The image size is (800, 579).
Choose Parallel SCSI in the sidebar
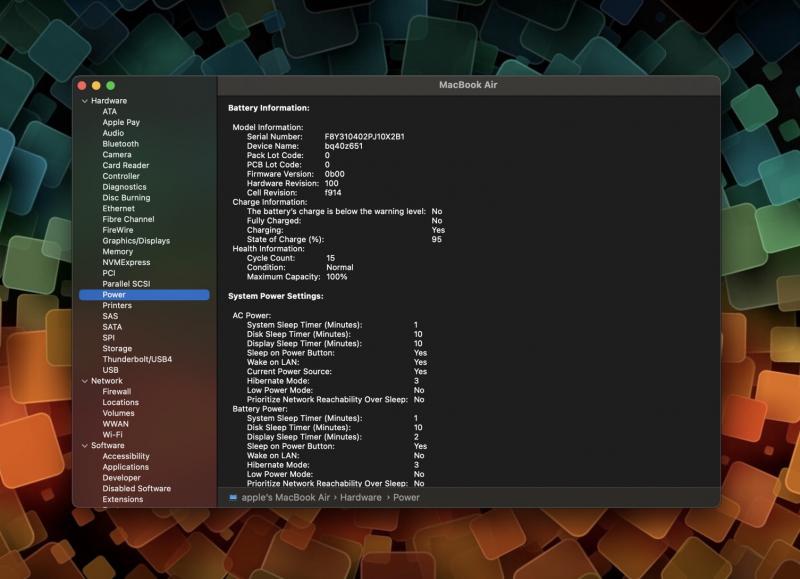tap(126, 284)
